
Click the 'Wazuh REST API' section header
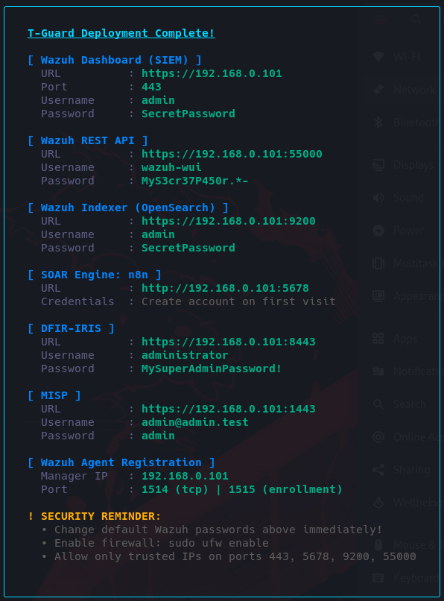[88, 141]
